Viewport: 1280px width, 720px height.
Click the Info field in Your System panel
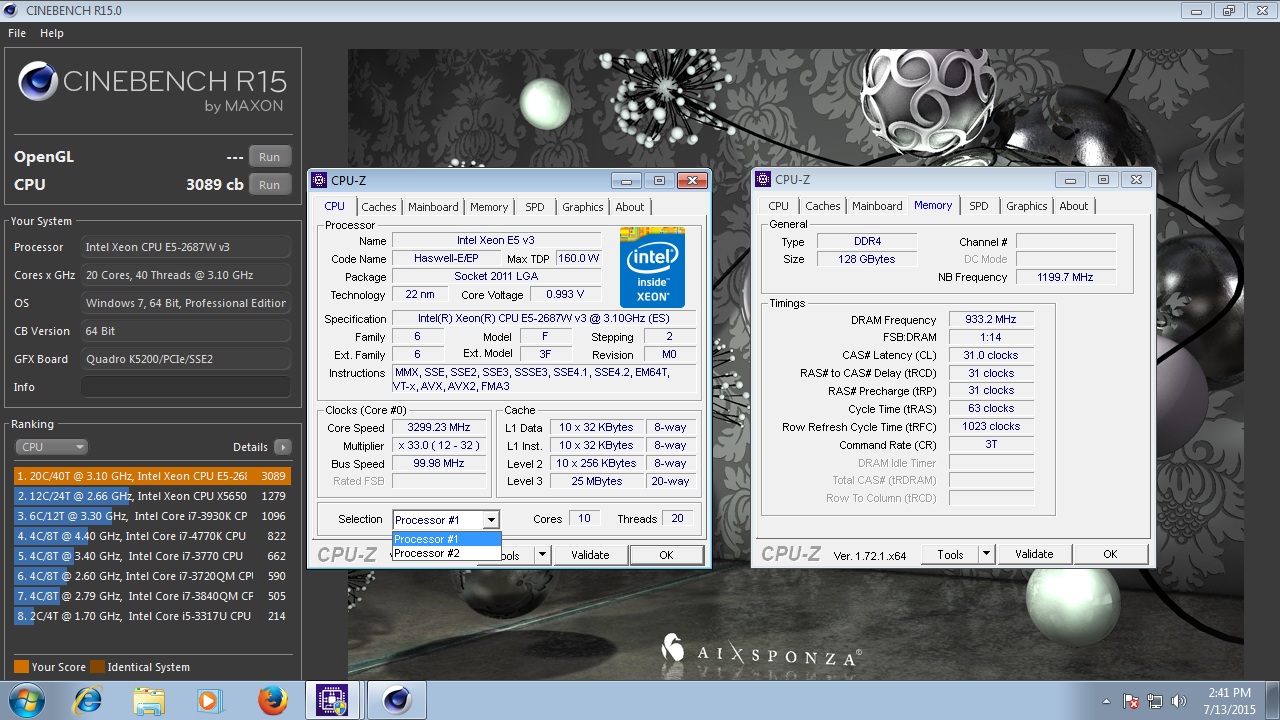pos(185,387)
